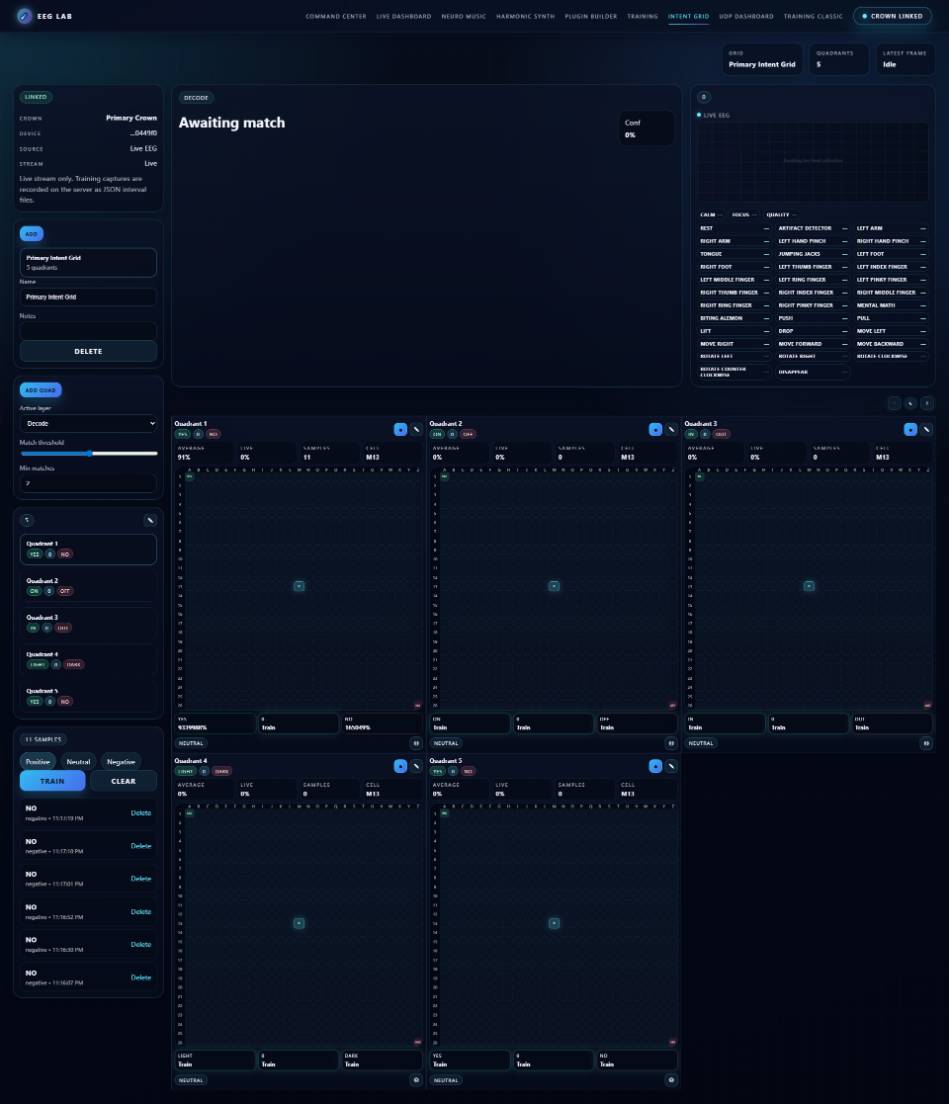Switch to the Plugin Builder tab

click(x=591, y=16)
